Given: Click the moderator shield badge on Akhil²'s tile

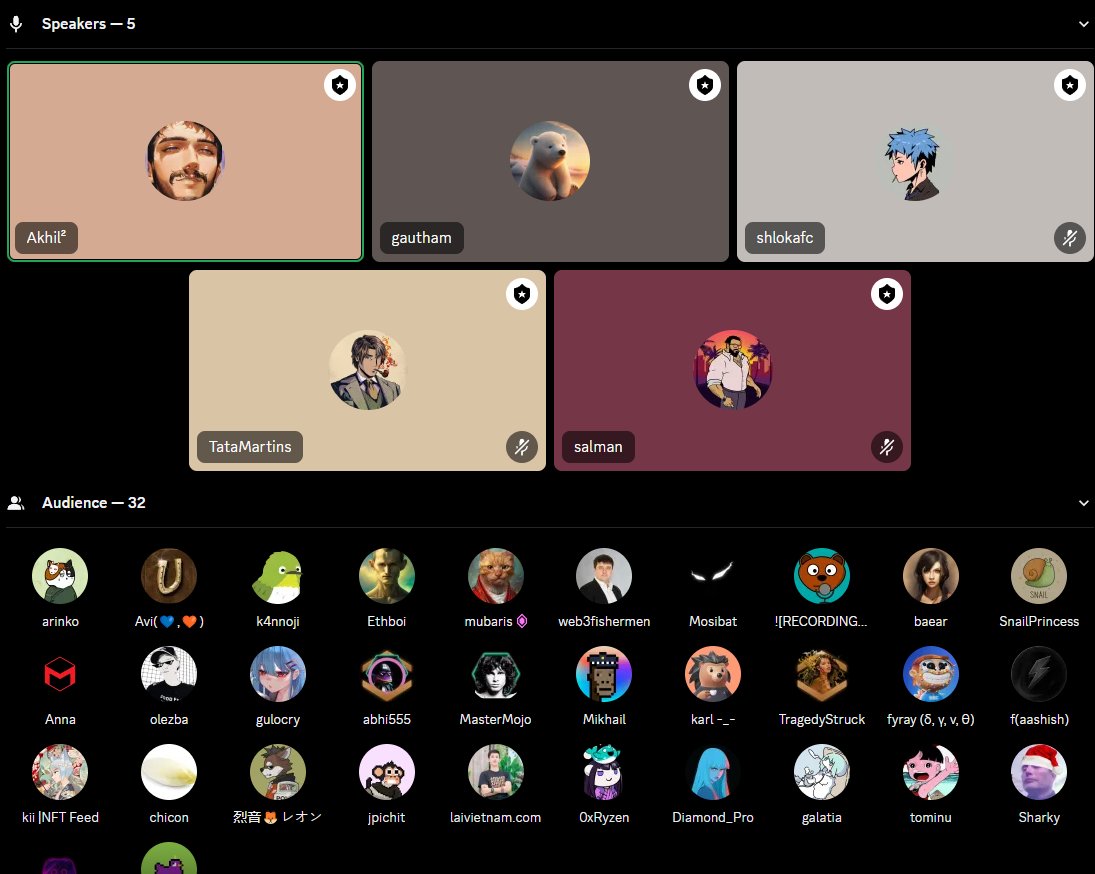Looking at the screenshot, I should click(340, 85).
